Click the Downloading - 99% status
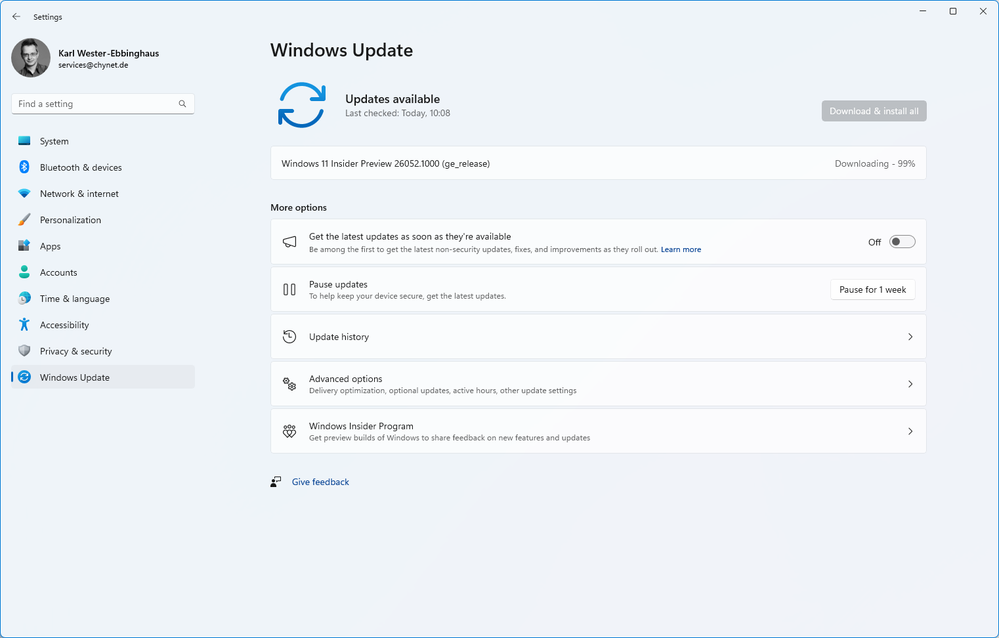 point(875,163)
